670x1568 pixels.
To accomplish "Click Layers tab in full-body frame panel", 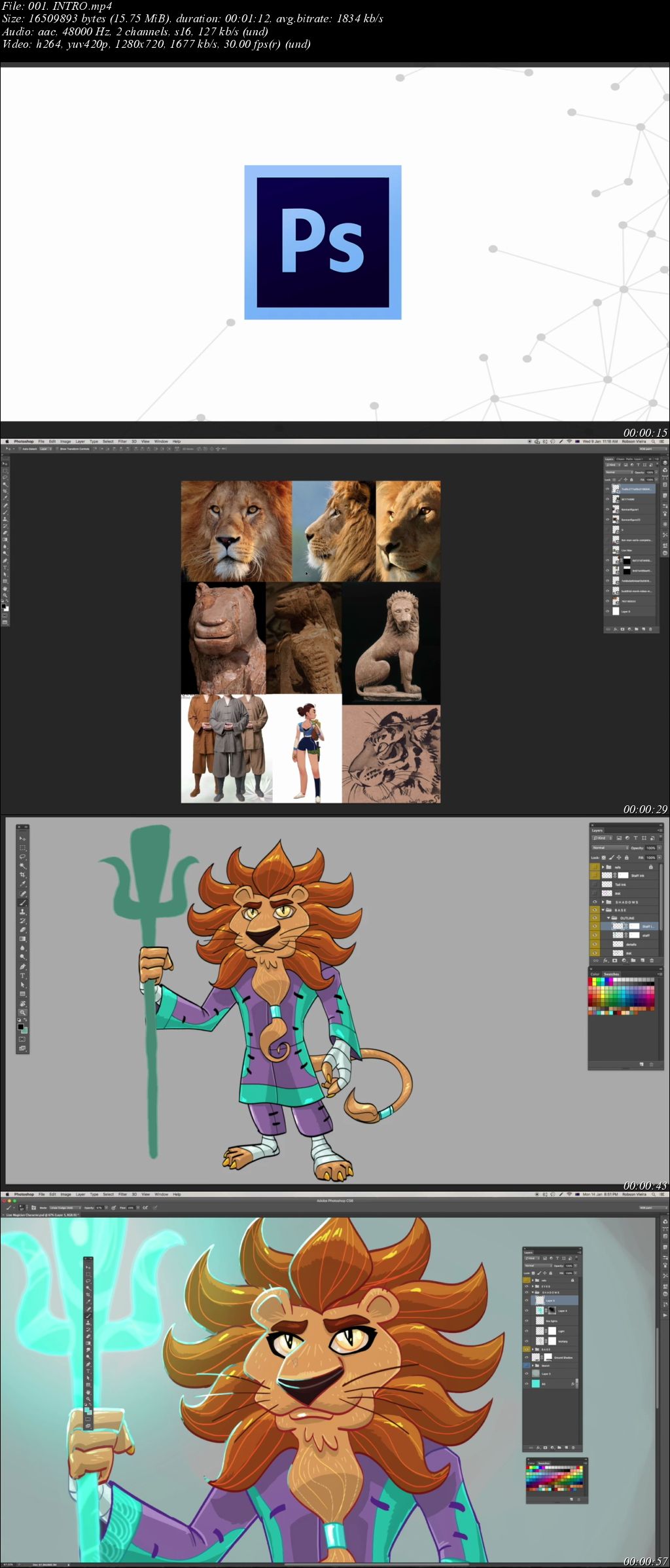I will click(597, 831).
